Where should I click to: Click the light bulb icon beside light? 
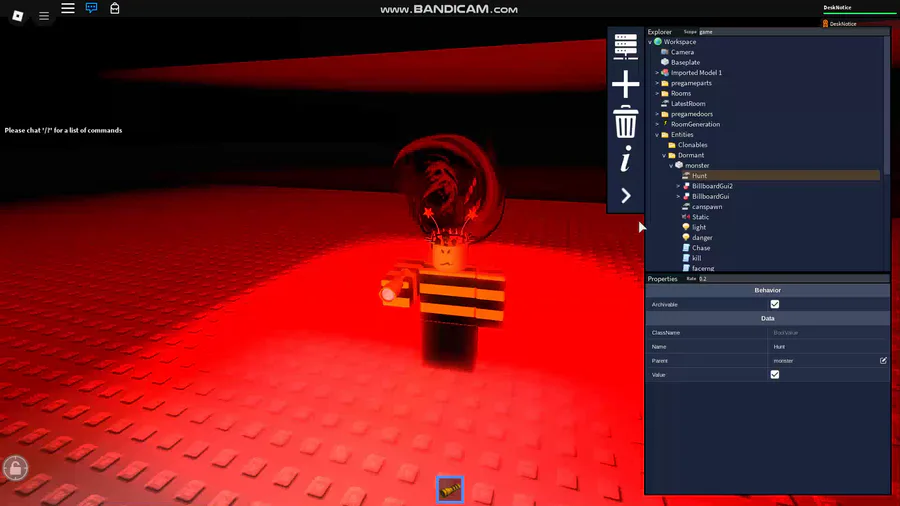coord(686,227)
